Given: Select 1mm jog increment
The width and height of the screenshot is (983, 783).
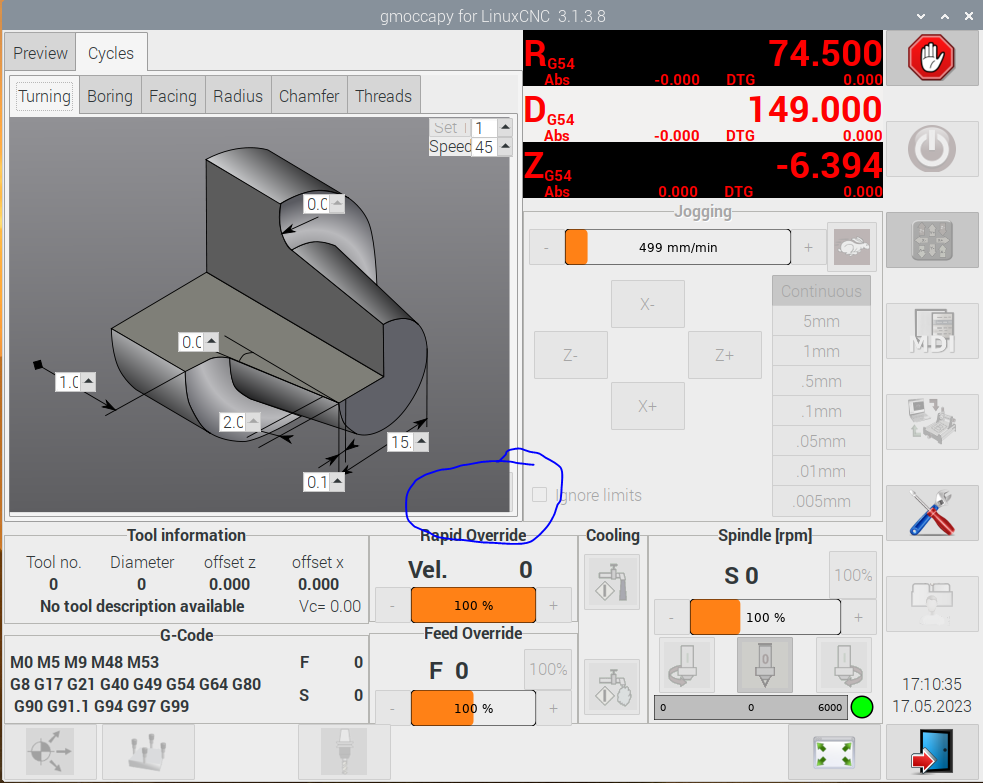Looking at the screenshot, I should pos(821,351).
